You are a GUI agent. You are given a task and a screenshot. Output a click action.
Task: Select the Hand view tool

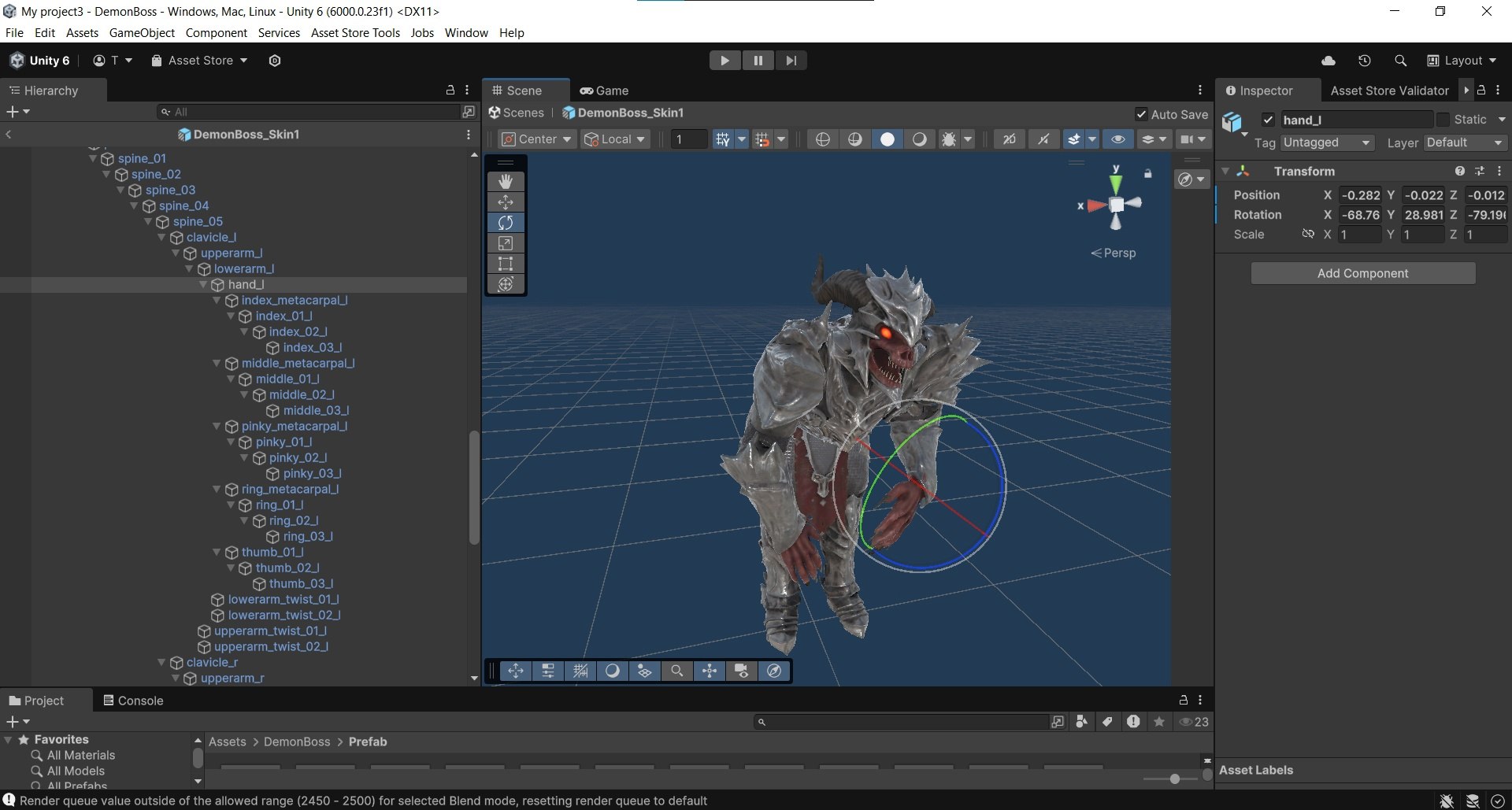point(506,182)
